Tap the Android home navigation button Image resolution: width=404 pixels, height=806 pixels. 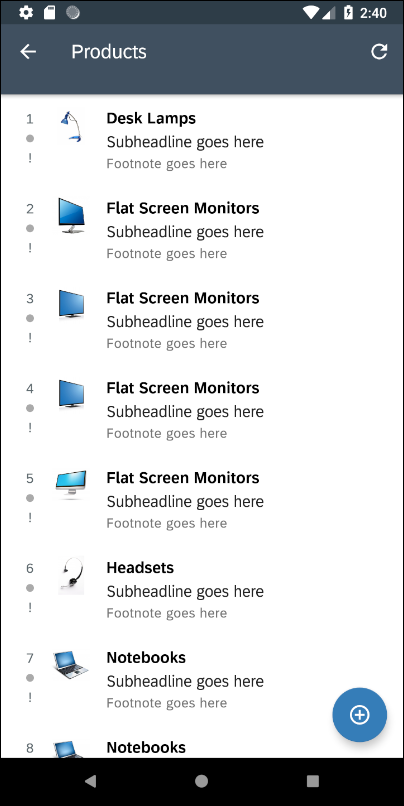click(201, 781)
